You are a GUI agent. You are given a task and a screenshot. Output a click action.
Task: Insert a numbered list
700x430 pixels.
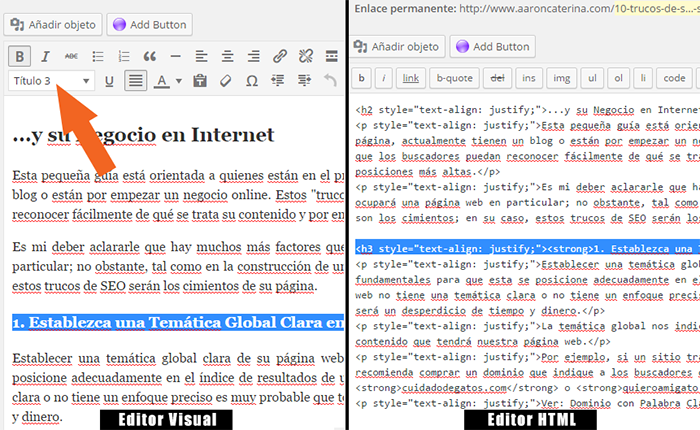coord(124,55)
